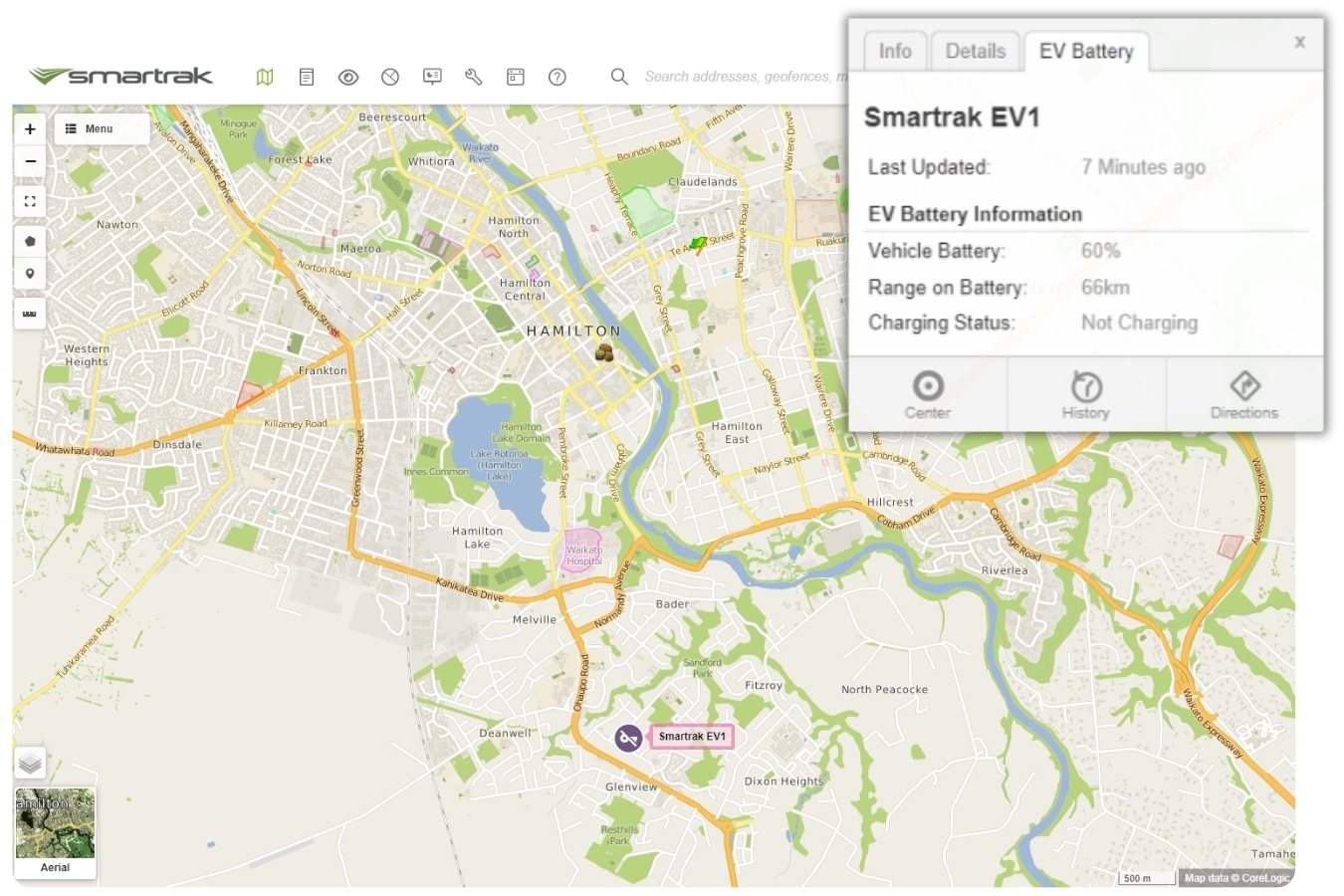Image resolution: width=1344 pixels, height=896 pixels.
Task: Select the polygon geofence draw tool
Action: (30, 241)
